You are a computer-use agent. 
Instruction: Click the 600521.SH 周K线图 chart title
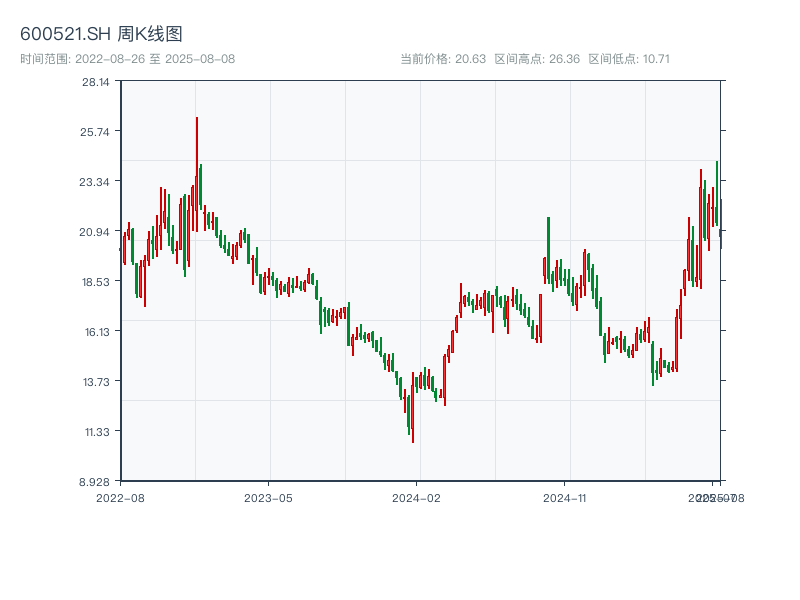pyautogui.click(x=101, y=35)
